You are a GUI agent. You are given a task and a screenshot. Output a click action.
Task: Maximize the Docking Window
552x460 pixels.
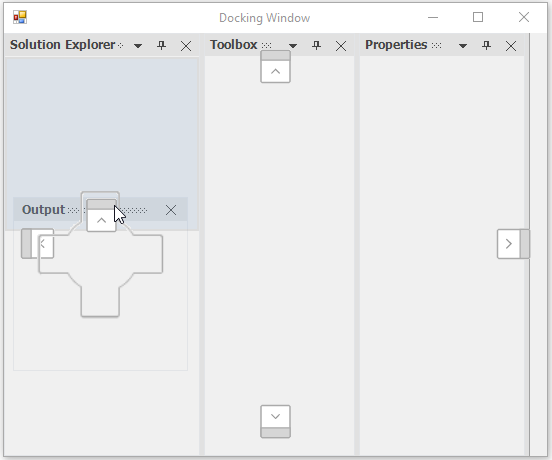[478, 17]
